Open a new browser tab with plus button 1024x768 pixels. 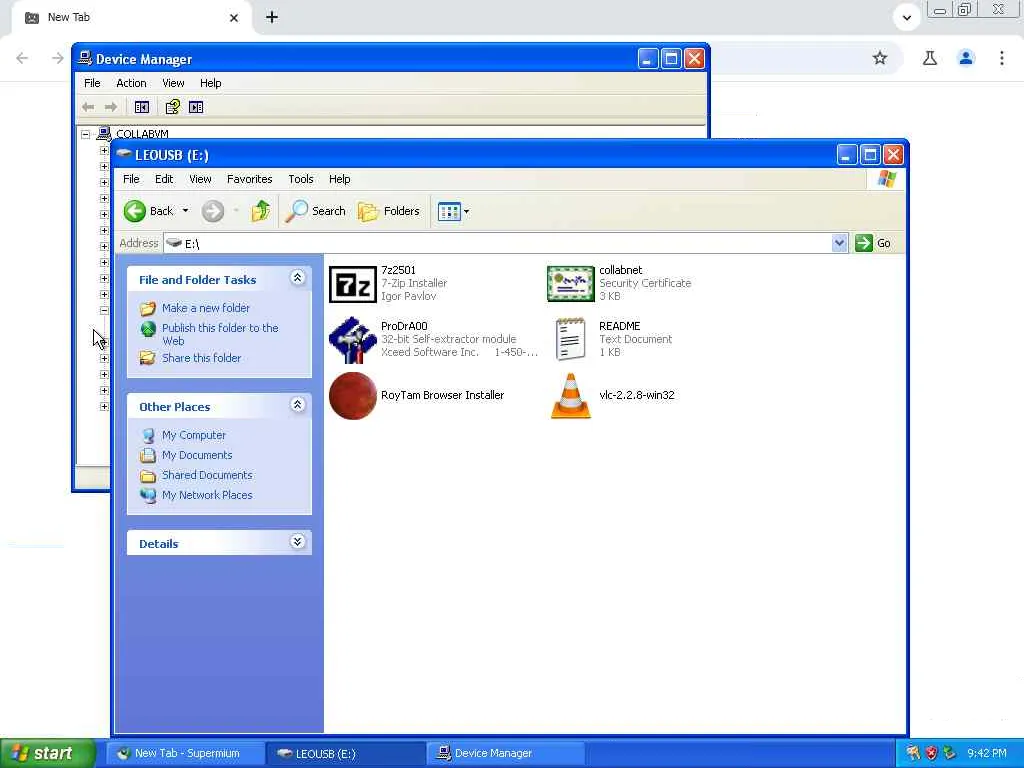point(272,17)
